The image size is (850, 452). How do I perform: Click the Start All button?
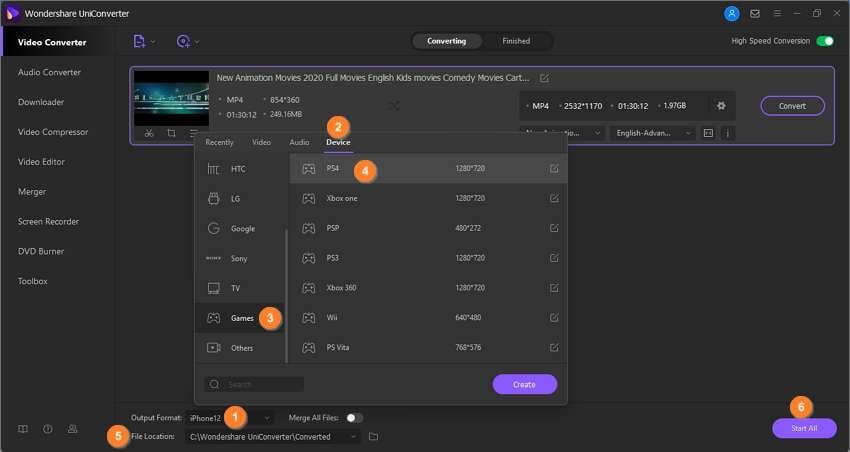click(x=804, y=428)
